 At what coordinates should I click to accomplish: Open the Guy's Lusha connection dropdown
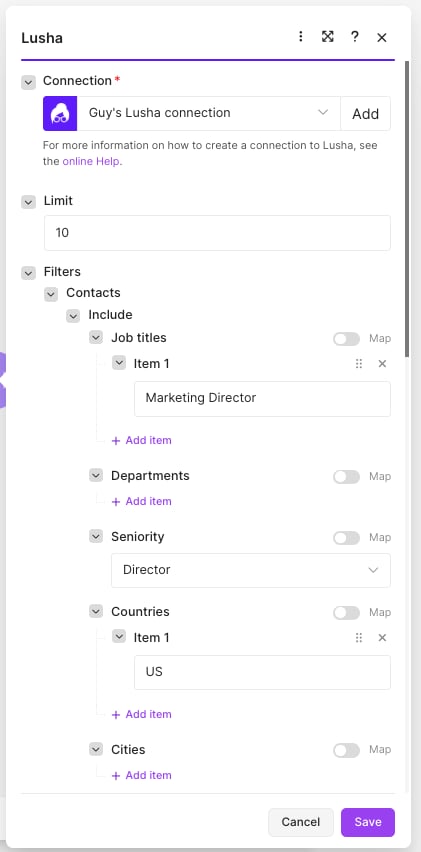(x=209, y=114)
